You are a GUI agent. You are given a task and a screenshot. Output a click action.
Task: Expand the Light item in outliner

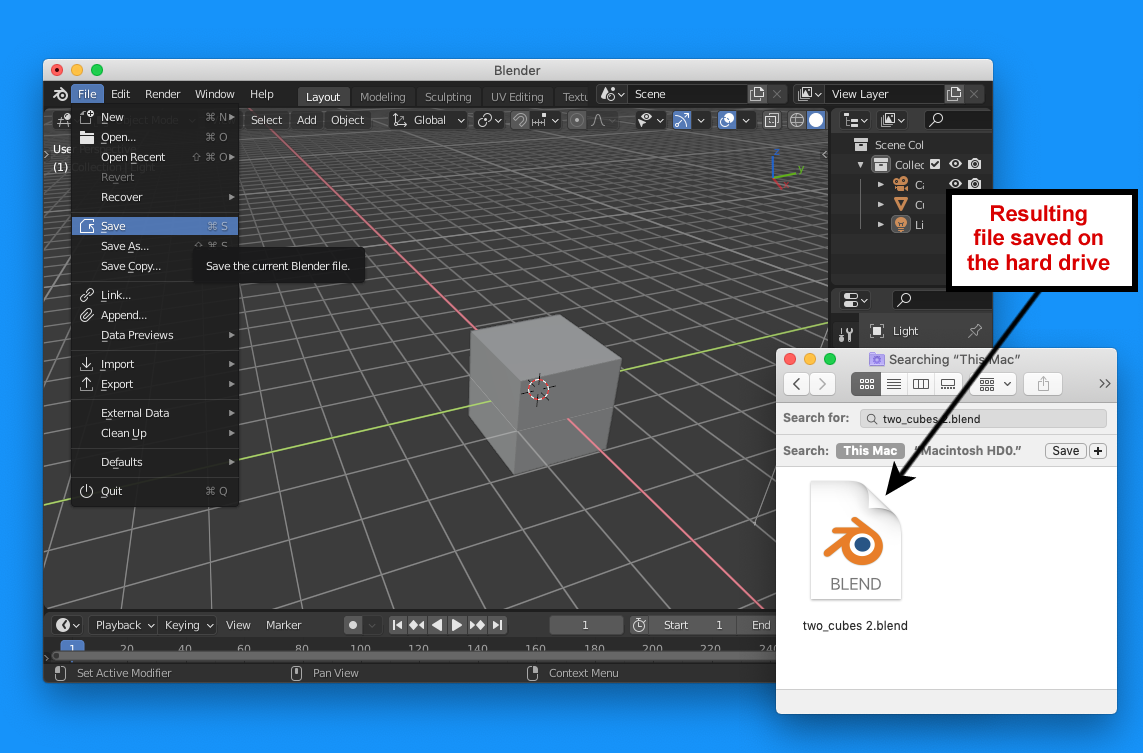881,225
